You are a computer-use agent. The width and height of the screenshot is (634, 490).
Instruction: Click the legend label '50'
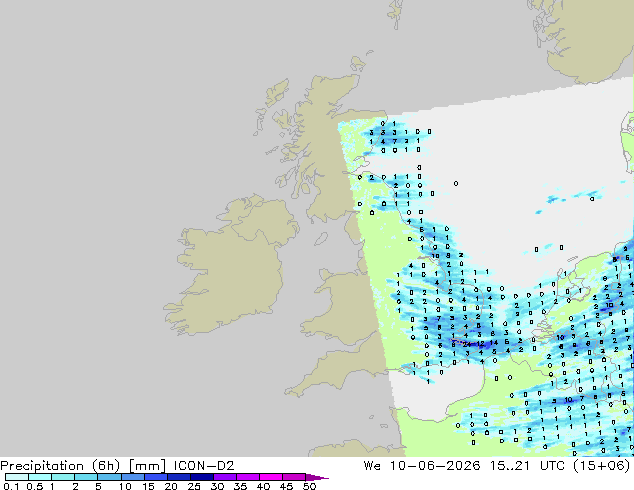pyautogui.click(x=310, y=486)
